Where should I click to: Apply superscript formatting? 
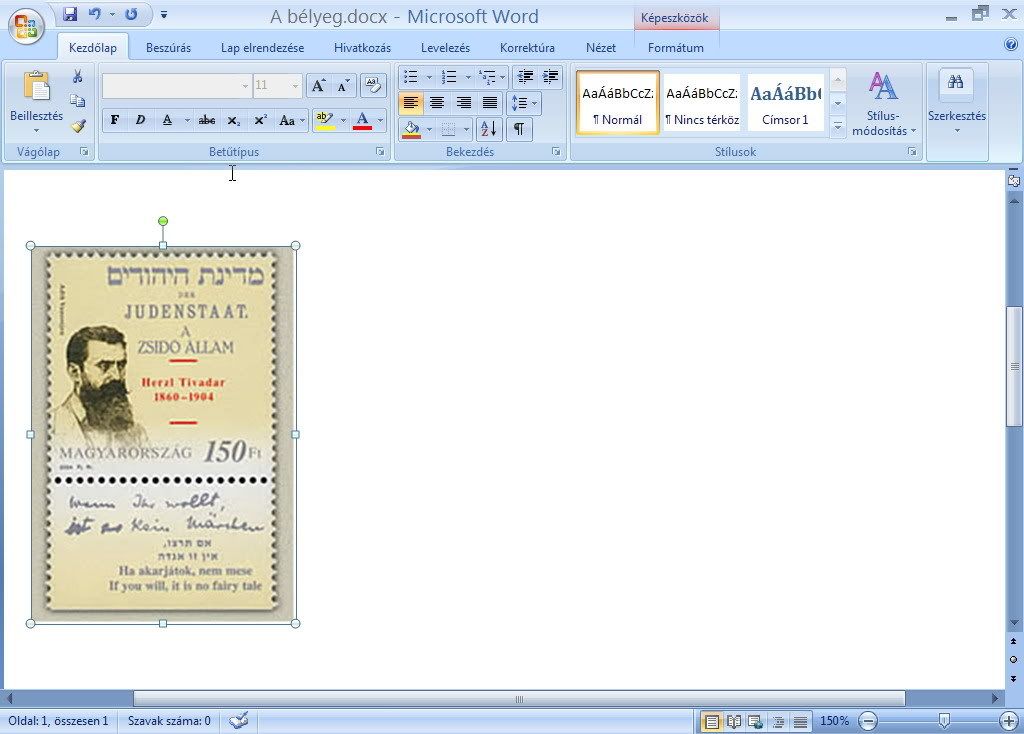[x=261, y=120]
